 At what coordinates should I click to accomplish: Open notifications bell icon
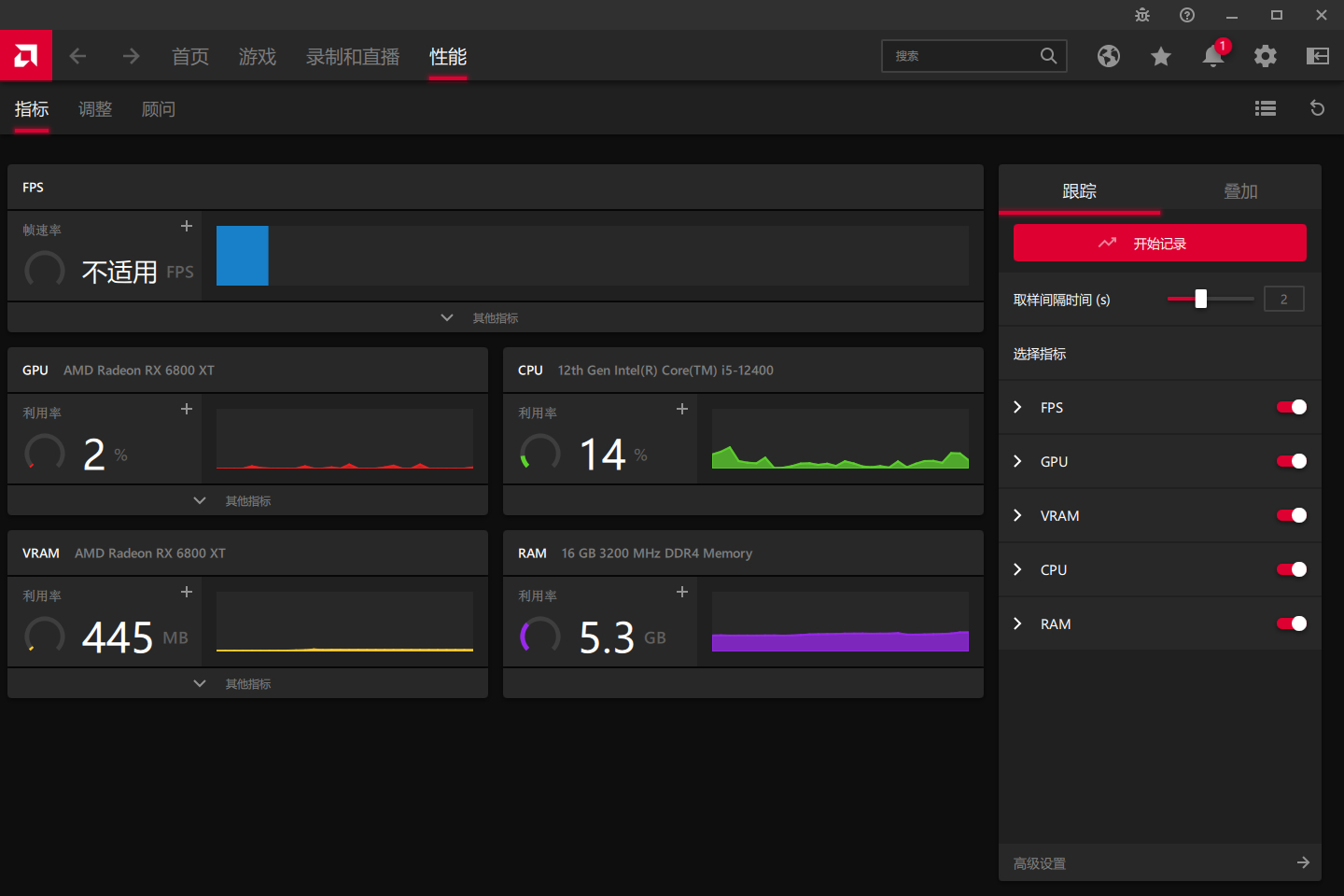1213,56
